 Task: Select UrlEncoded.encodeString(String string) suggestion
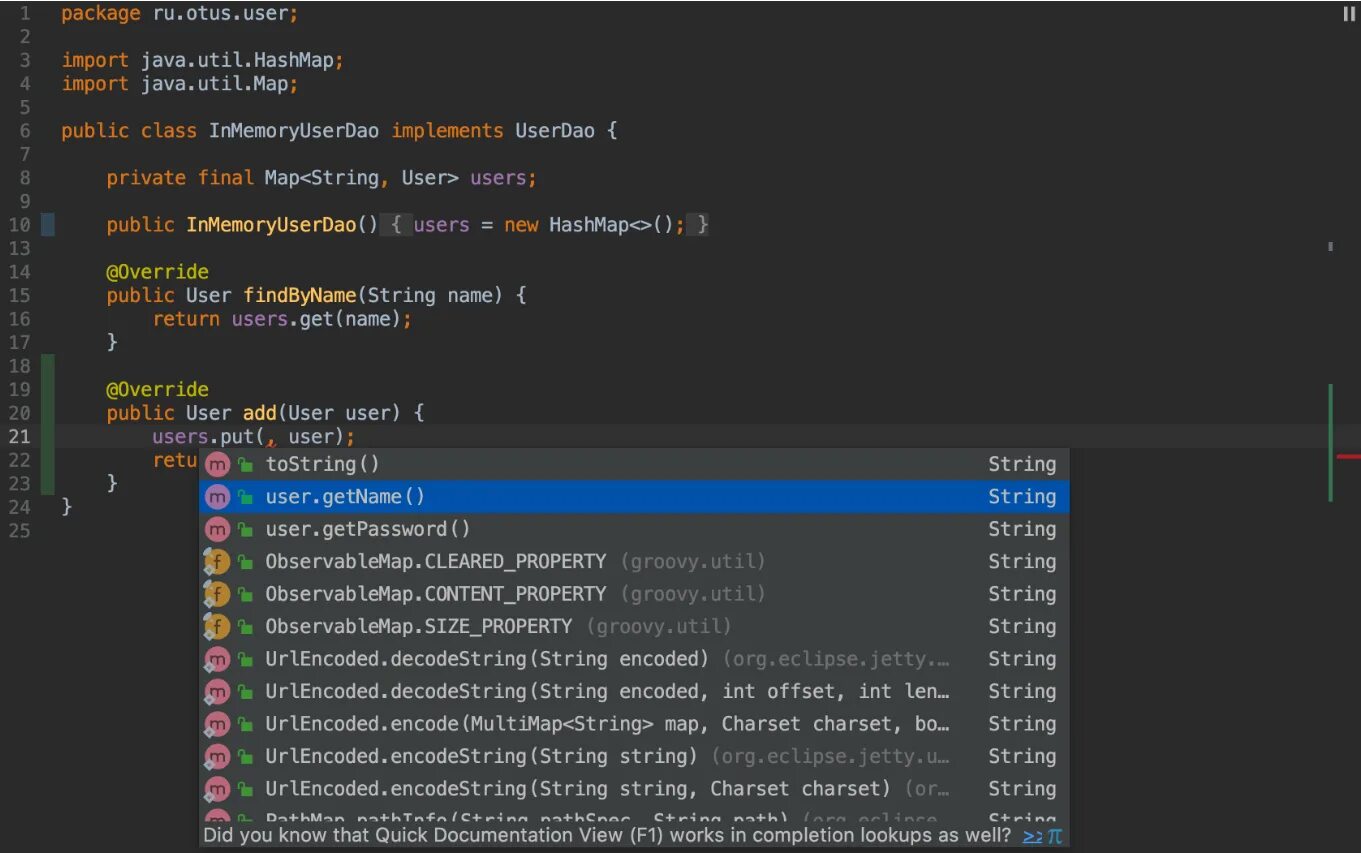click(x=634, y=756)
